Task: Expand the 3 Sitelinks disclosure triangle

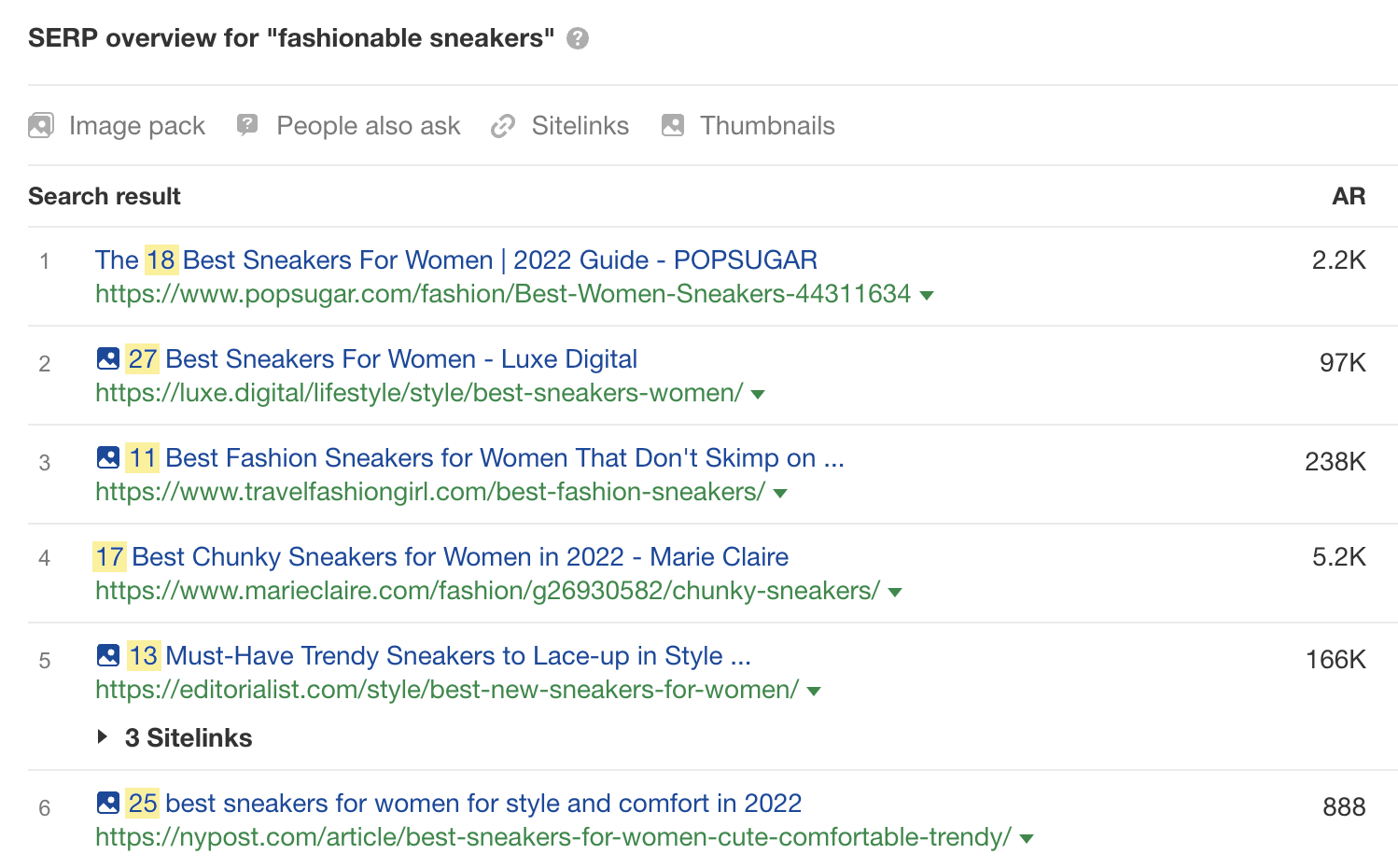Action: (103, 736)
